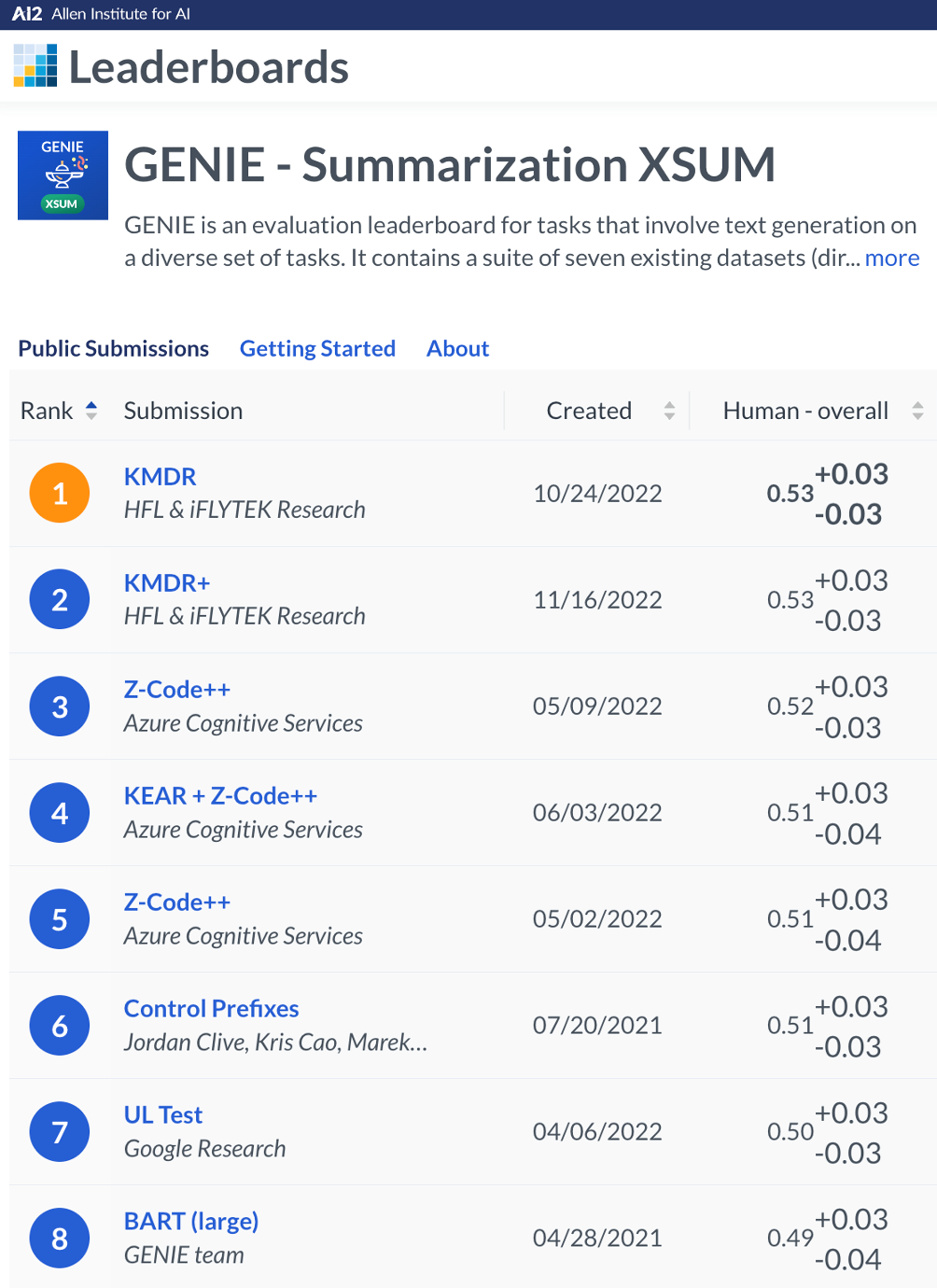Switch to the Getting Started tab
Image resolution: width=937 pixels, height=1288 pixels.
pyautogui.click(x=317, y=348)
